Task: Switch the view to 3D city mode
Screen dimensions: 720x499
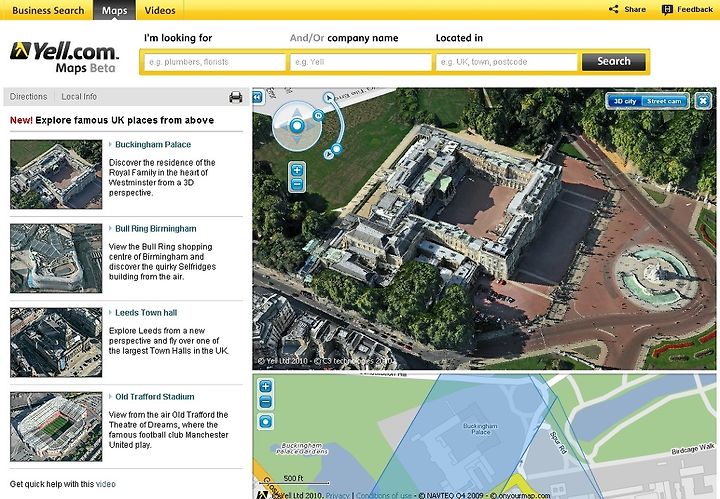Action: tap(624, 101)
